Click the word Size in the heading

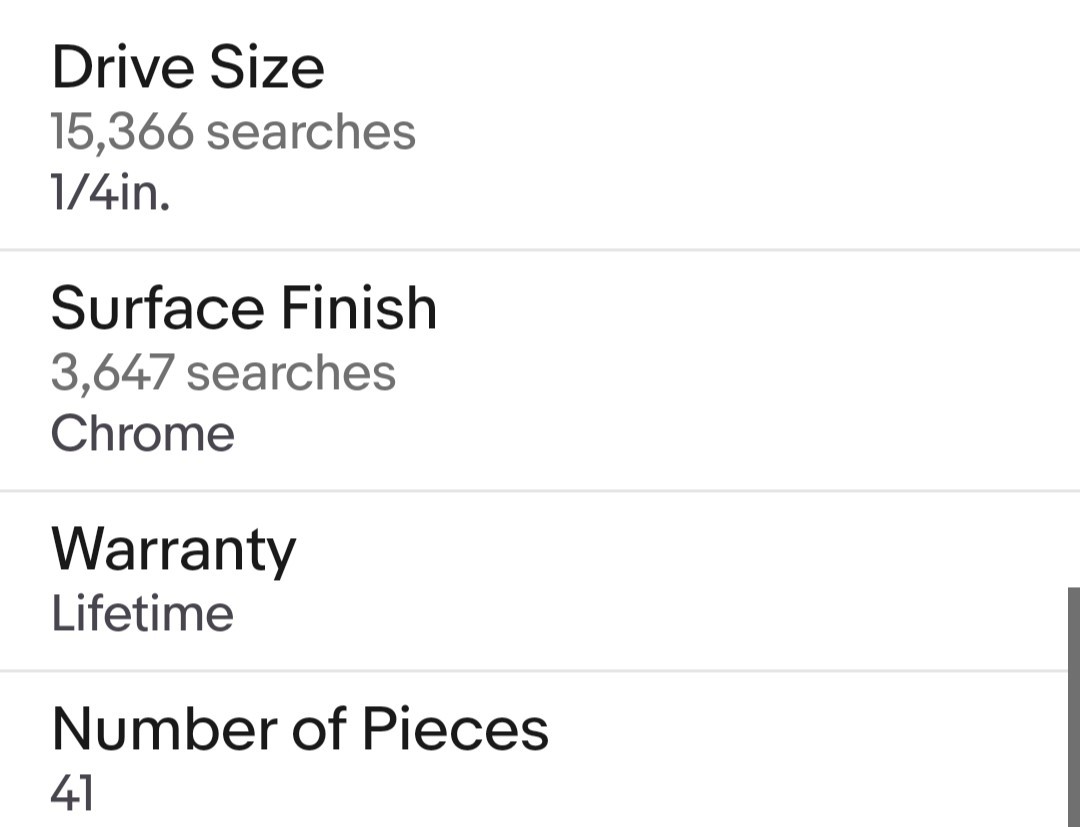(267, 67)
